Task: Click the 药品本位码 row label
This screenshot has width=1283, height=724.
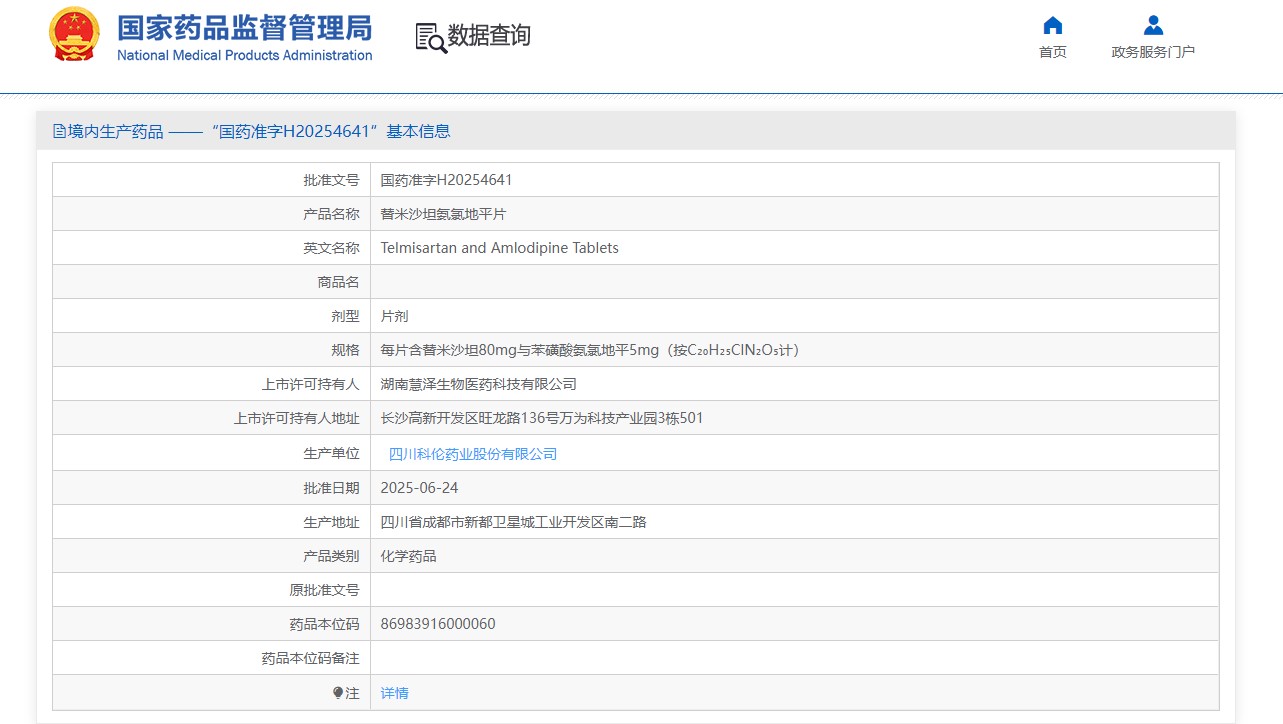Action: click(324, 624)
